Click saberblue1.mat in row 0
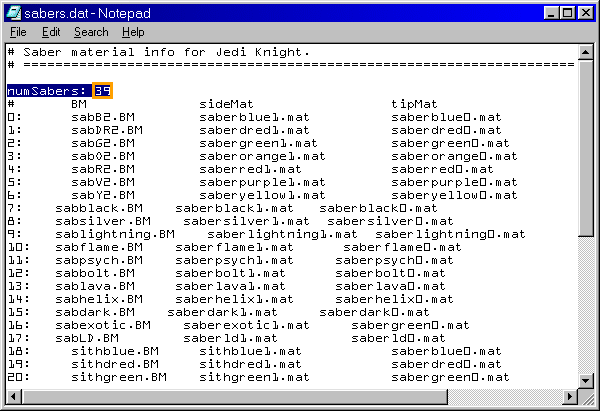Viewport: 600px width, 411px height. (x=254, y=117)
